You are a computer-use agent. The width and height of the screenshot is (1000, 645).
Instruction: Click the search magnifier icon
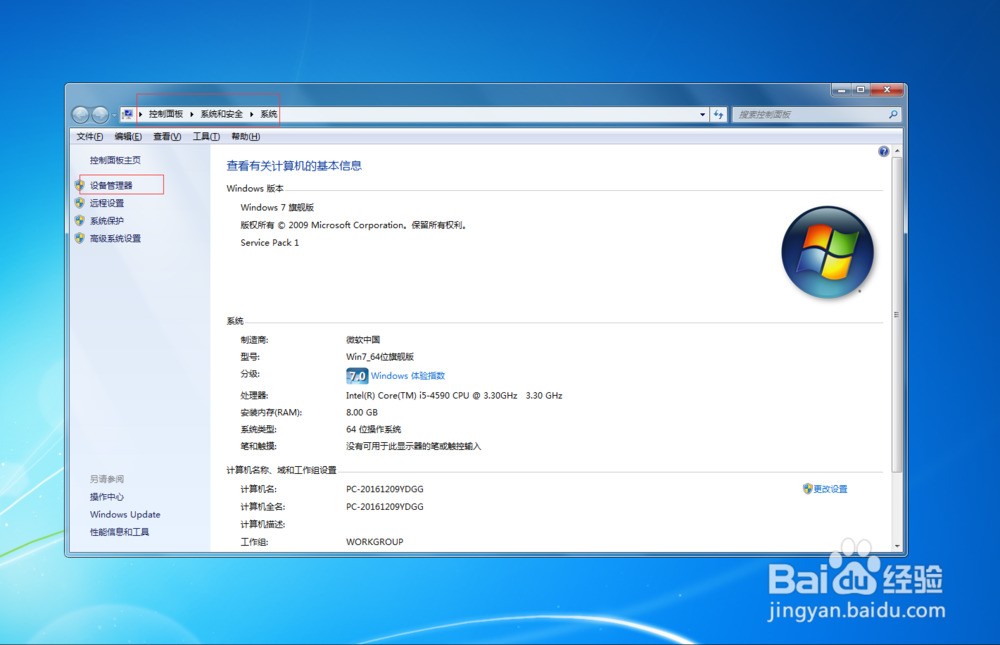(893, 115)
